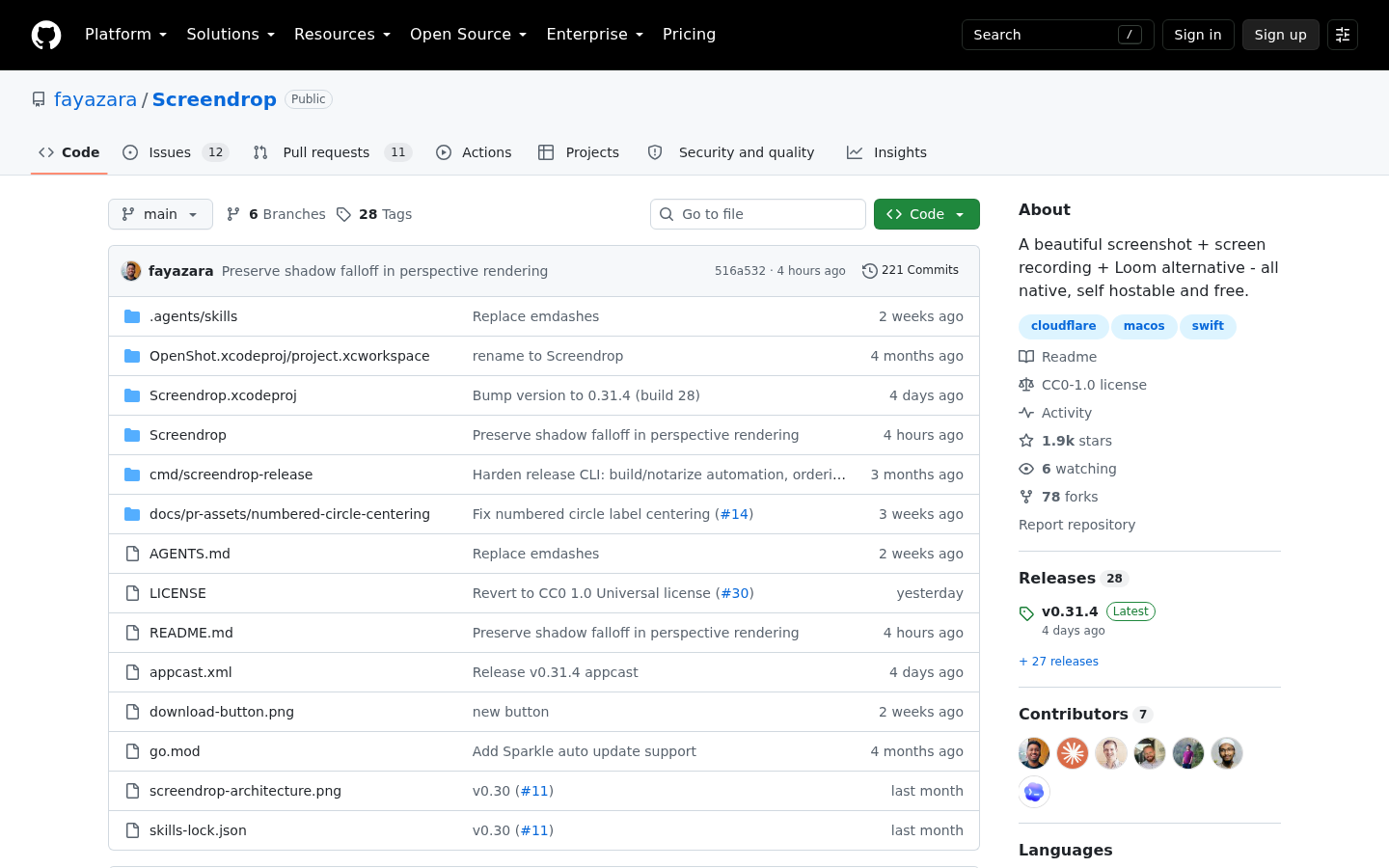Click the fork icon beside 78 forks

coord(1026,497)
